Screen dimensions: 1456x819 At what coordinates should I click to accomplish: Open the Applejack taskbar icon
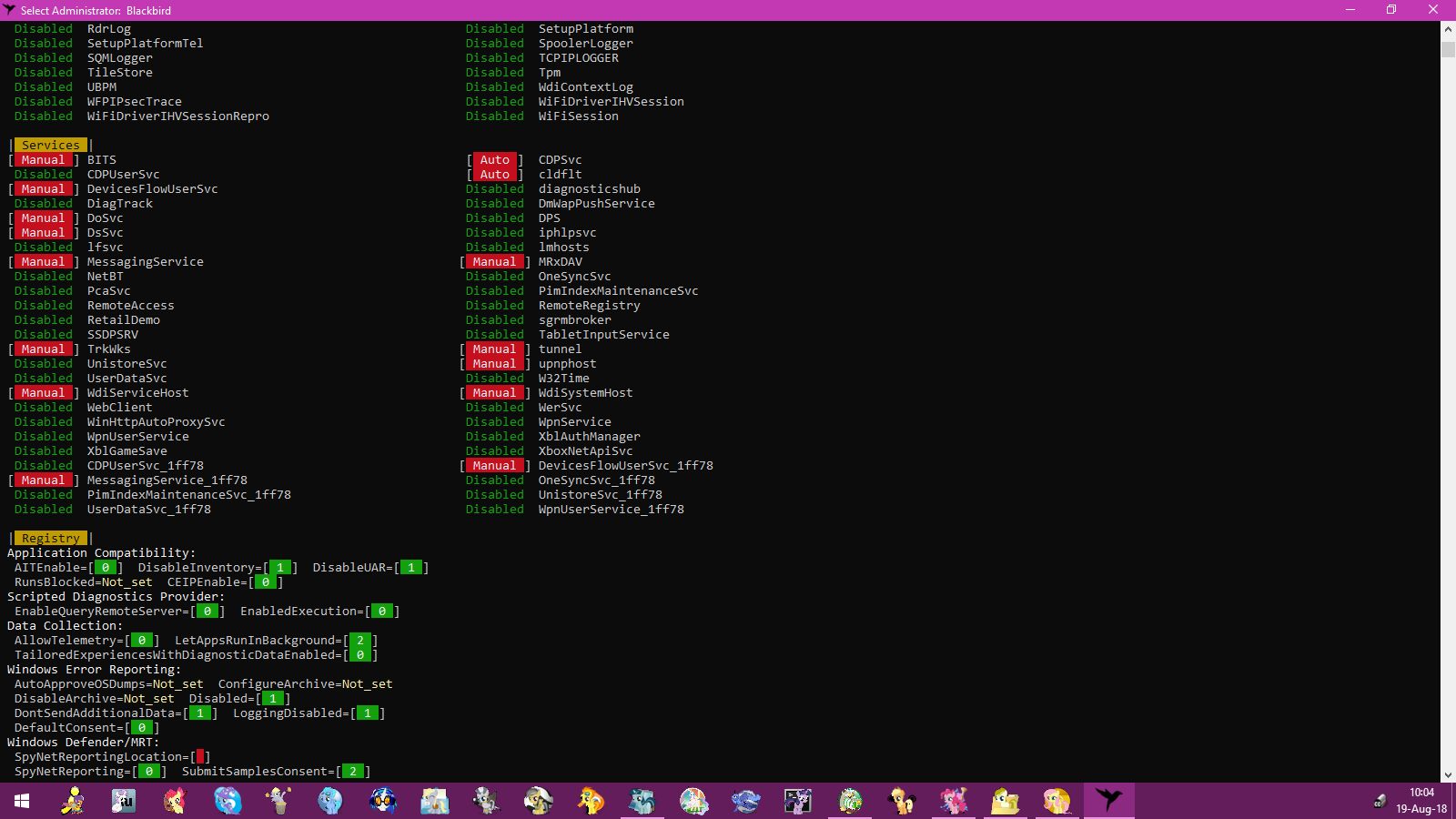pos(901,801)
